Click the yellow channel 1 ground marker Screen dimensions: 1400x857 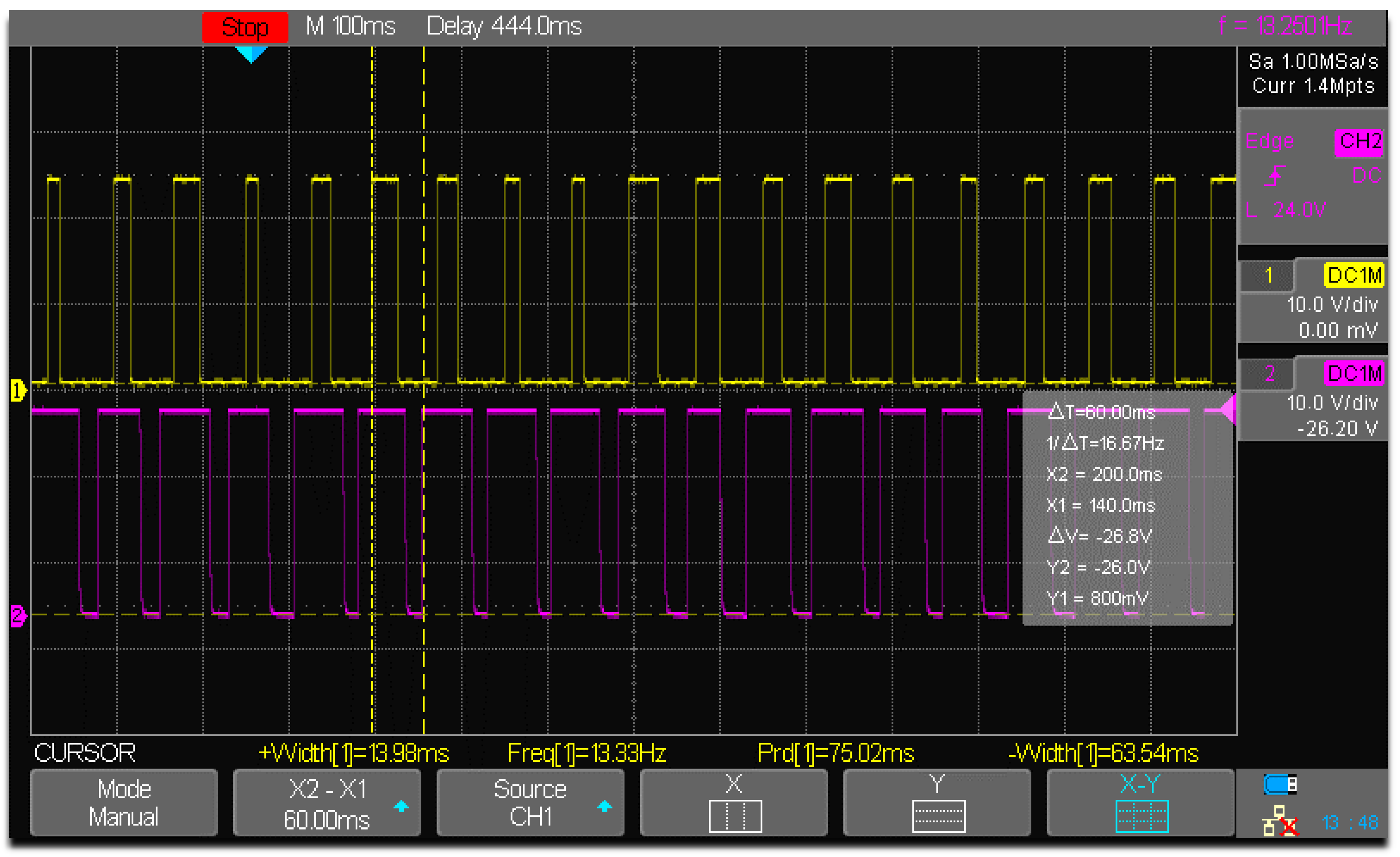17,391
